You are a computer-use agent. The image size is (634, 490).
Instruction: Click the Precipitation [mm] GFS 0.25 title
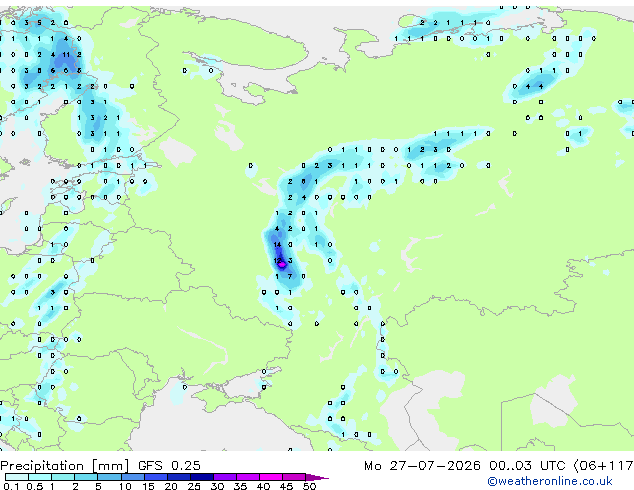tap(100, 466)
